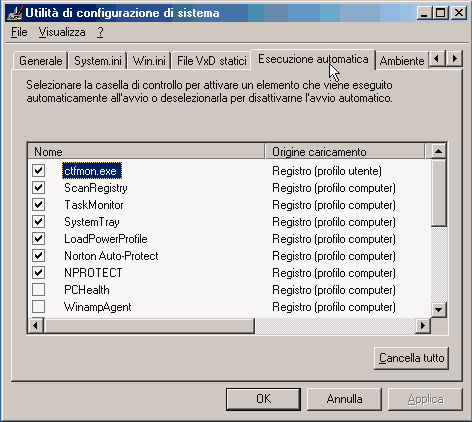Click the horizontal scroll right arrow
472x422 pixels.
click(423, 325)
